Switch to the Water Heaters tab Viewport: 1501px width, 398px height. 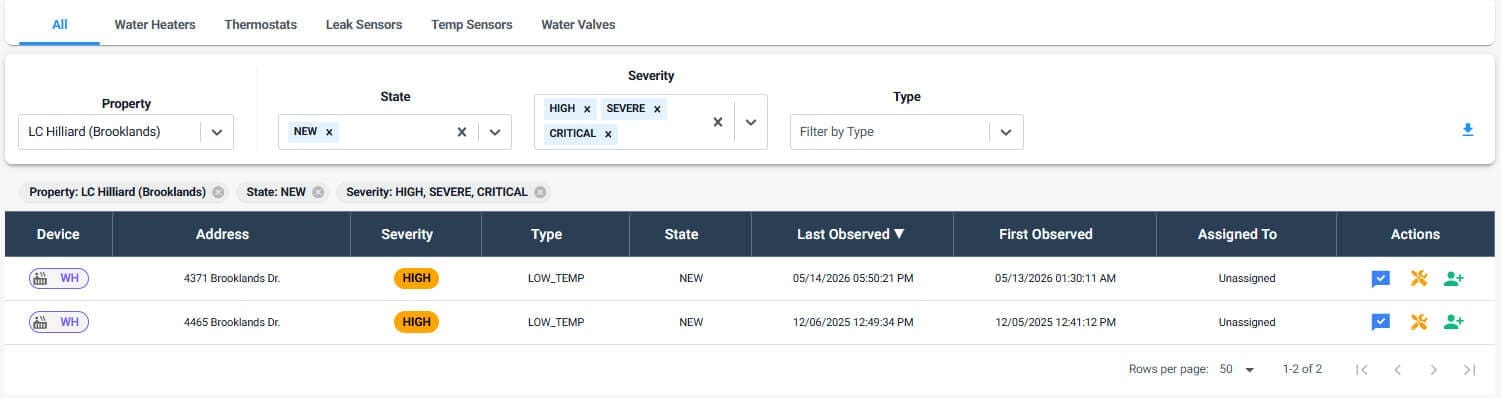155,24
